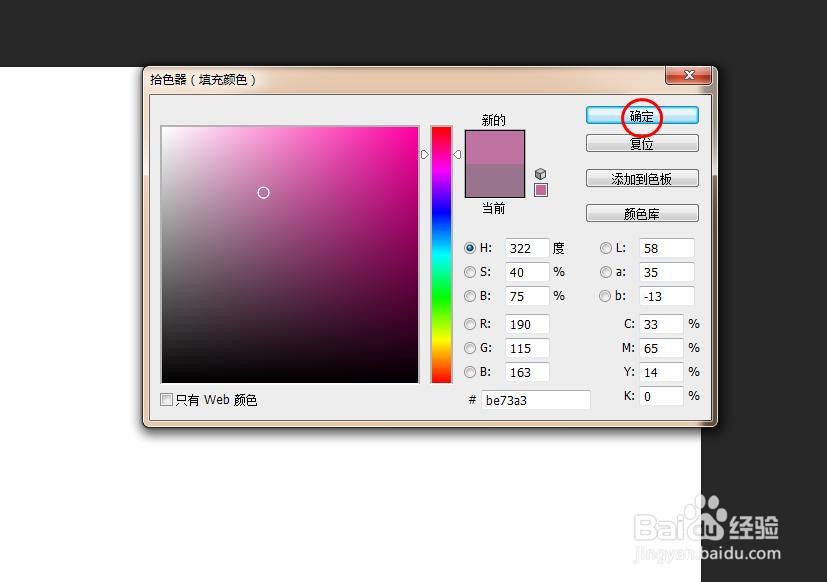Image resolution: width=827 pixels, height=582 pixels.
Task: Click the H value field showing 322
Action: (x=527, y=248)
